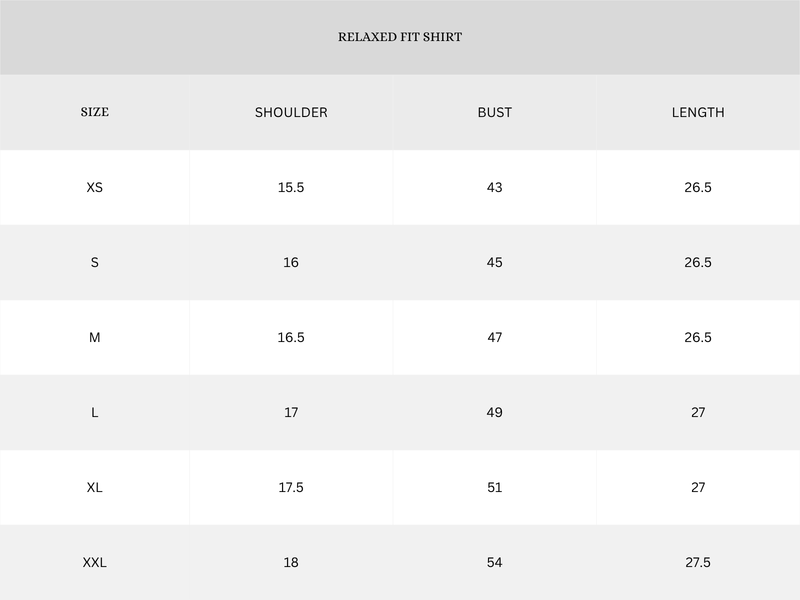Image resolution: width=800 pixels, height=600 pixels.
Task: Select the shoulder value 16.5 cell
Action: tap(291, 337)
